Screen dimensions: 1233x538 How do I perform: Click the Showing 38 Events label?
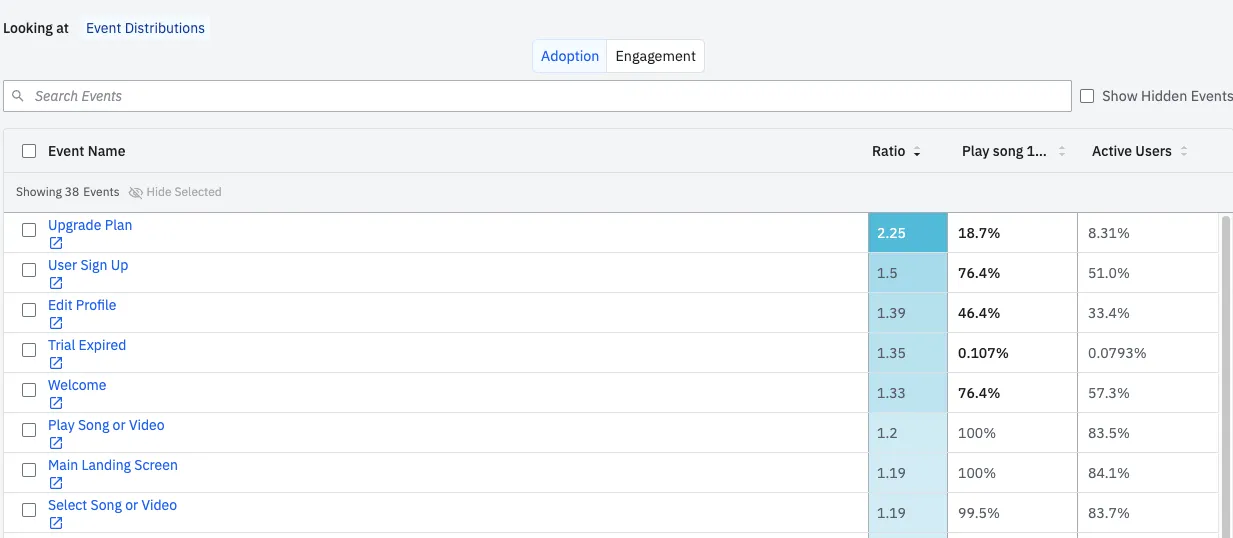pos(68,192)
